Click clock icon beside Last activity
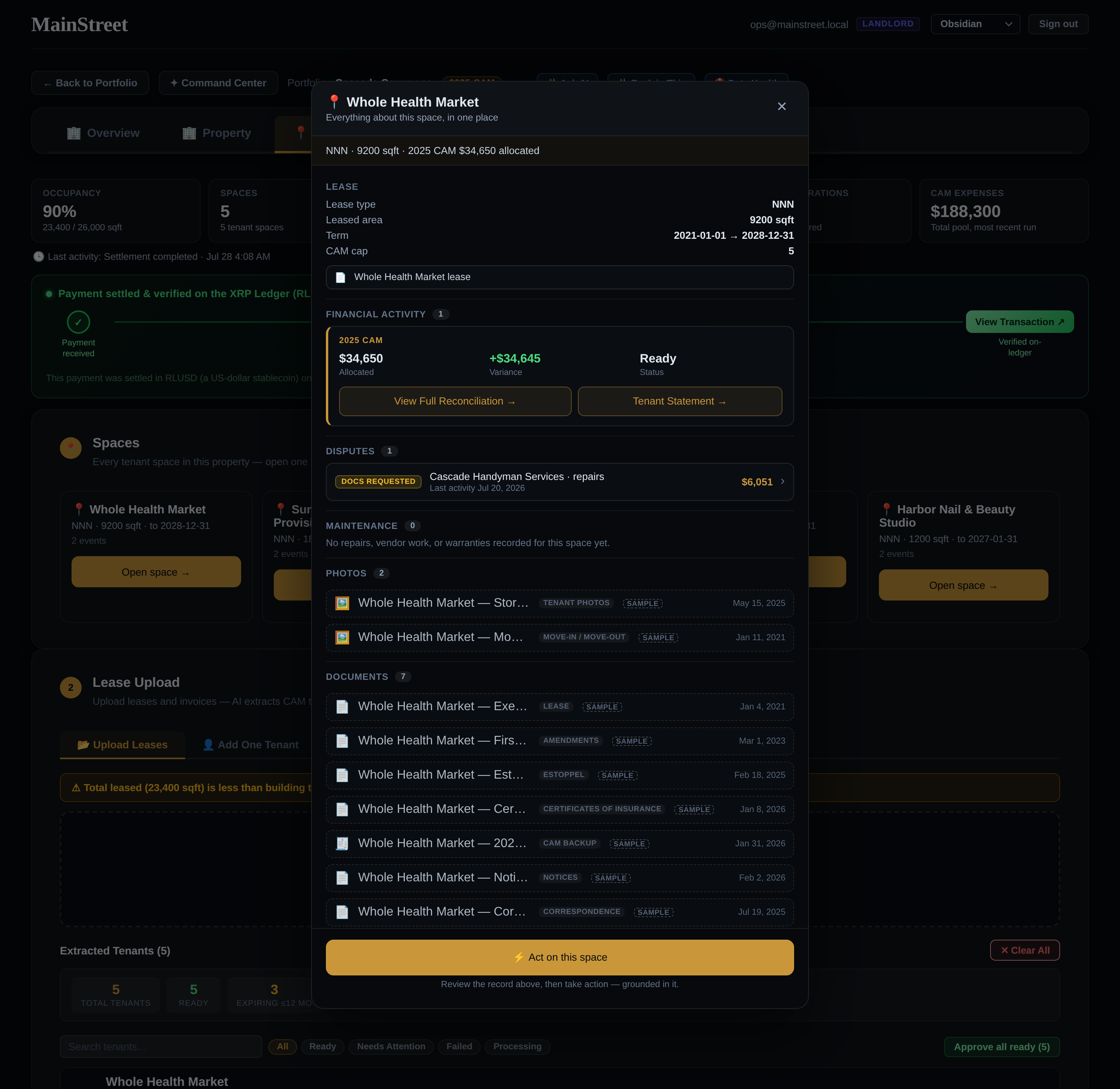The width and height of the screenshot is (1120, 1089). (x=38, y=257)
